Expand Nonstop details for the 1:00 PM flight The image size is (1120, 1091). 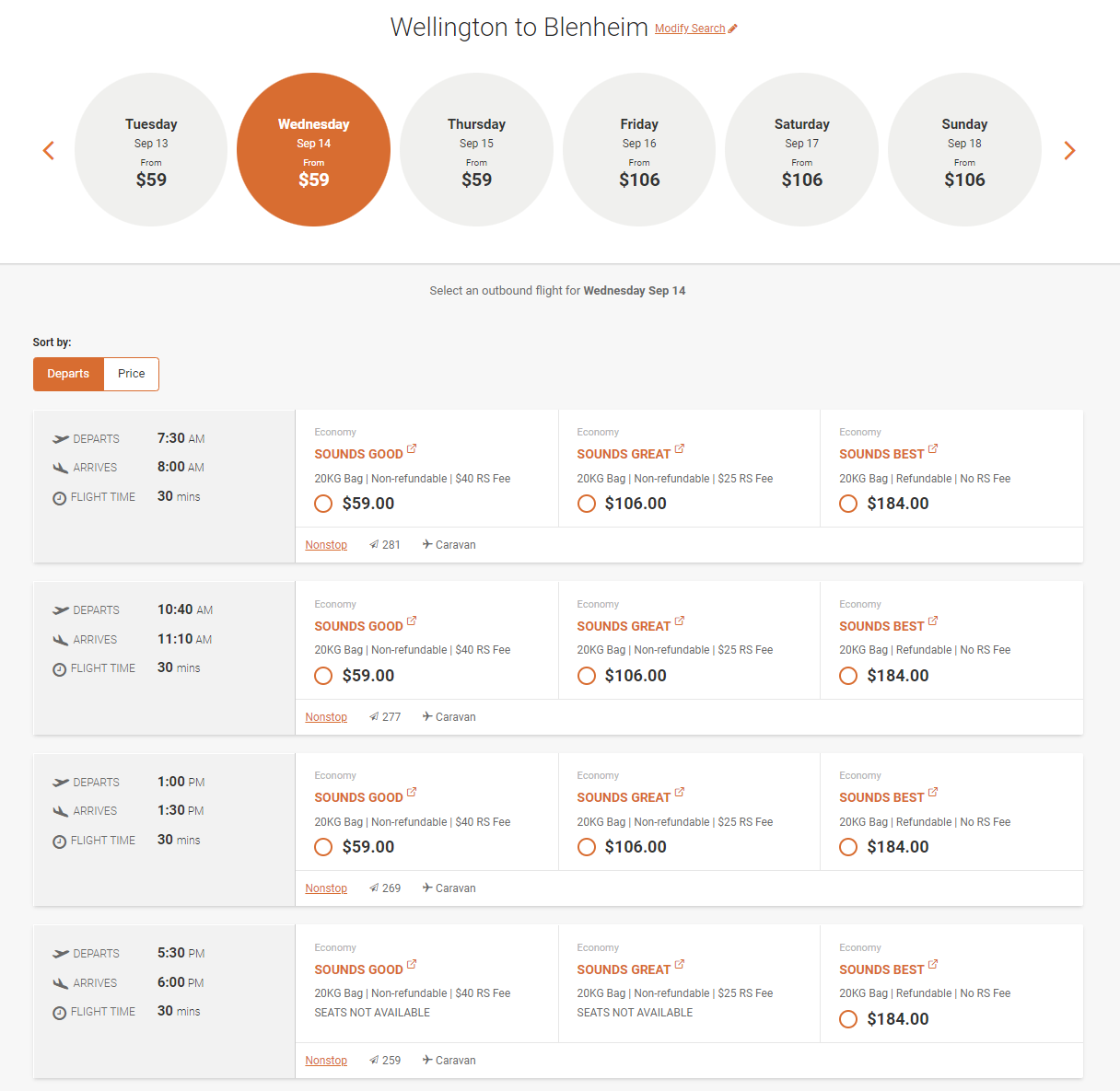click(326, 888)
